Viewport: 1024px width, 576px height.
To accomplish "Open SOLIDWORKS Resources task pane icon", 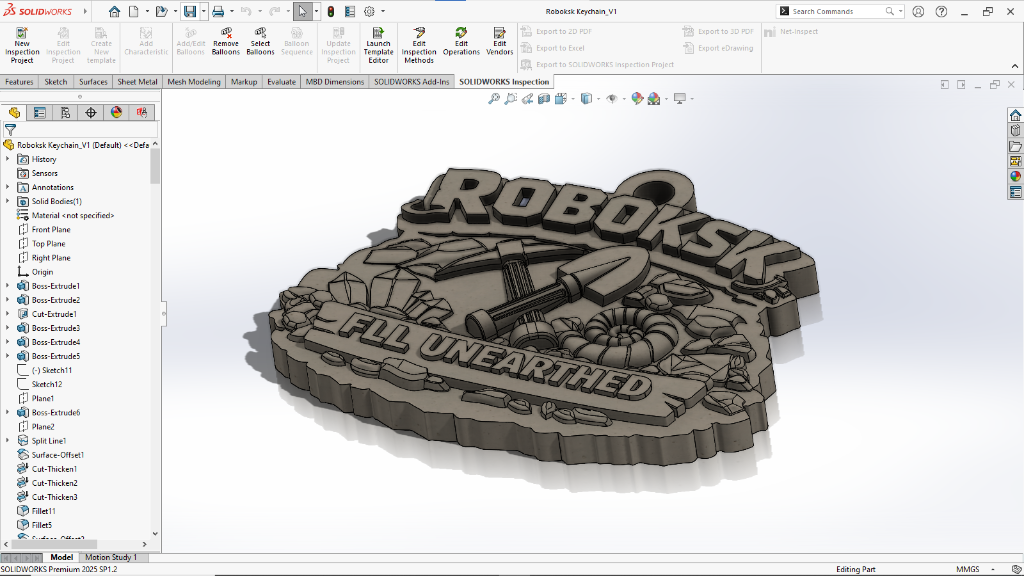I will [x=1015, y=115].
